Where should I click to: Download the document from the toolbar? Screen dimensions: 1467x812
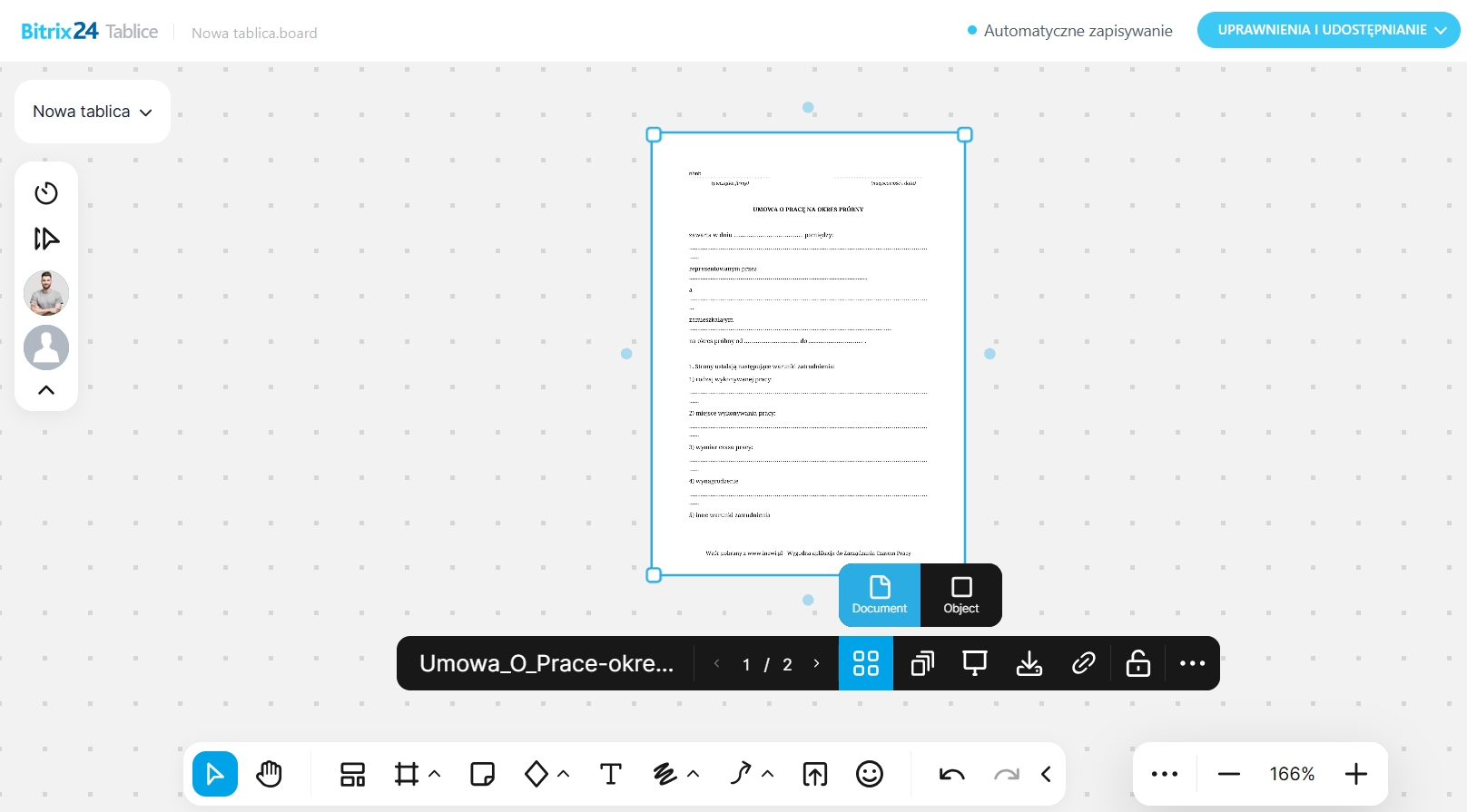pos(1029,664)
